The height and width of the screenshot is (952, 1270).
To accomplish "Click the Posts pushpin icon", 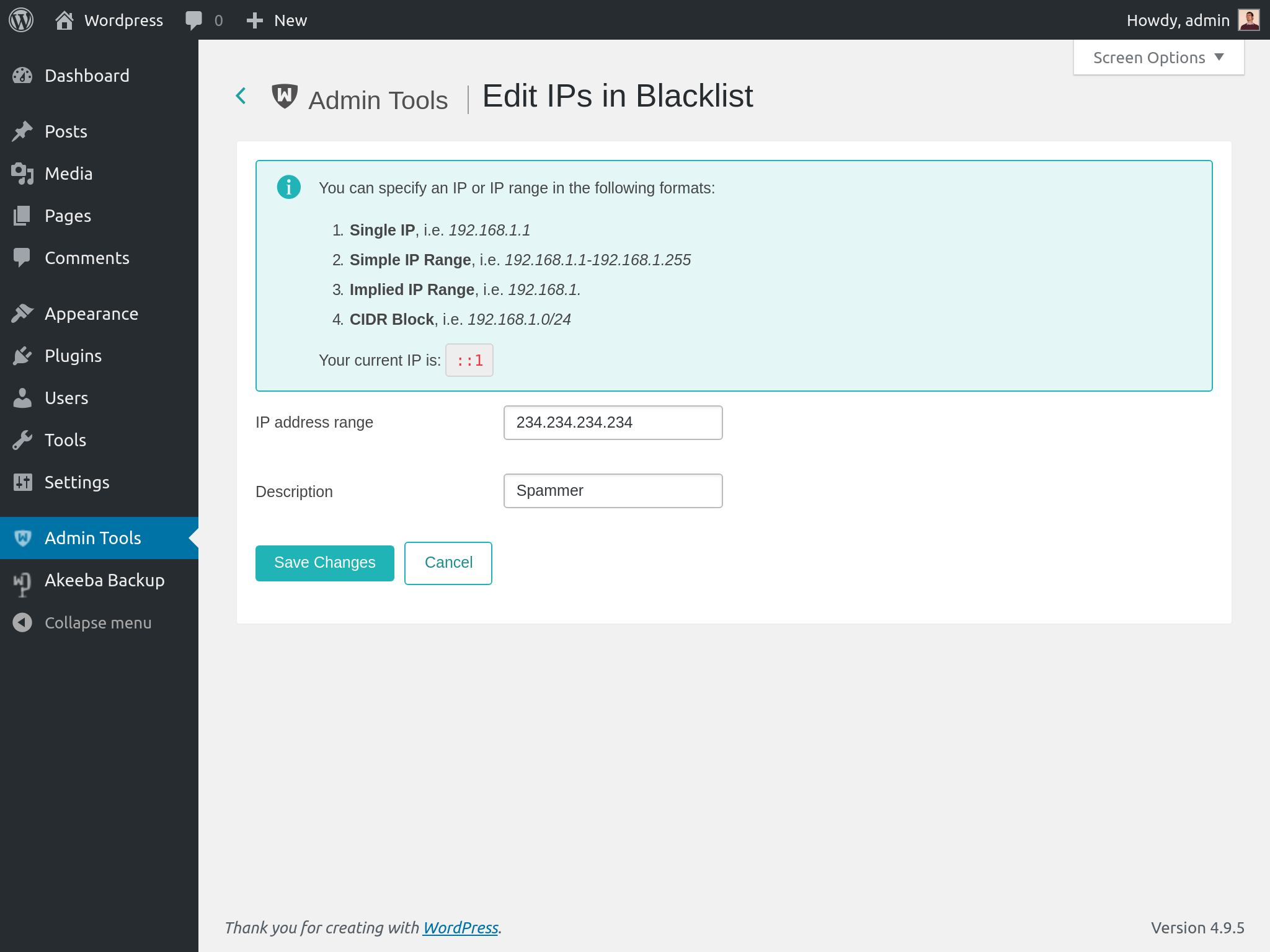I will click(x=22, y=131).
